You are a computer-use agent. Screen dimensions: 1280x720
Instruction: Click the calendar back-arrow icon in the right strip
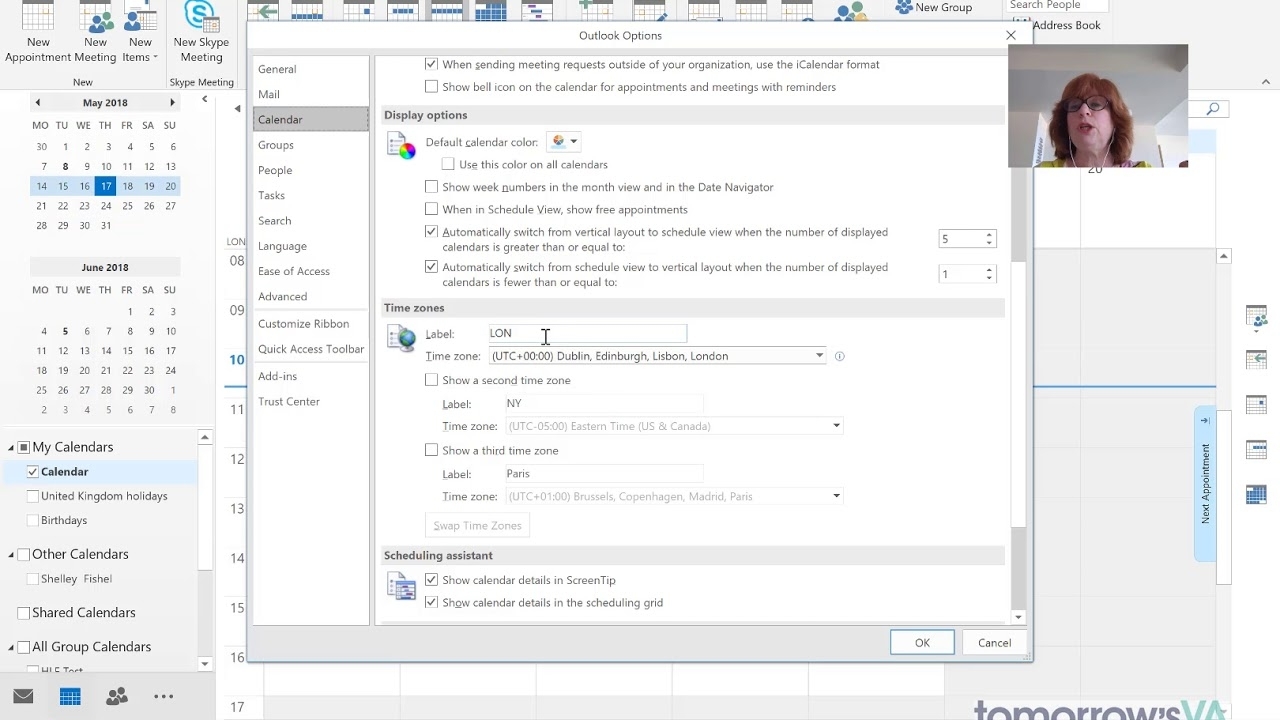1256,359
